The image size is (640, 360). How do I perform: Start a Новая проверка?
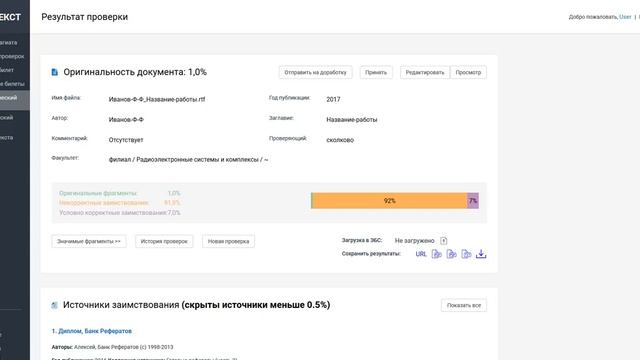pyautogui.click(x=229, y=241)
